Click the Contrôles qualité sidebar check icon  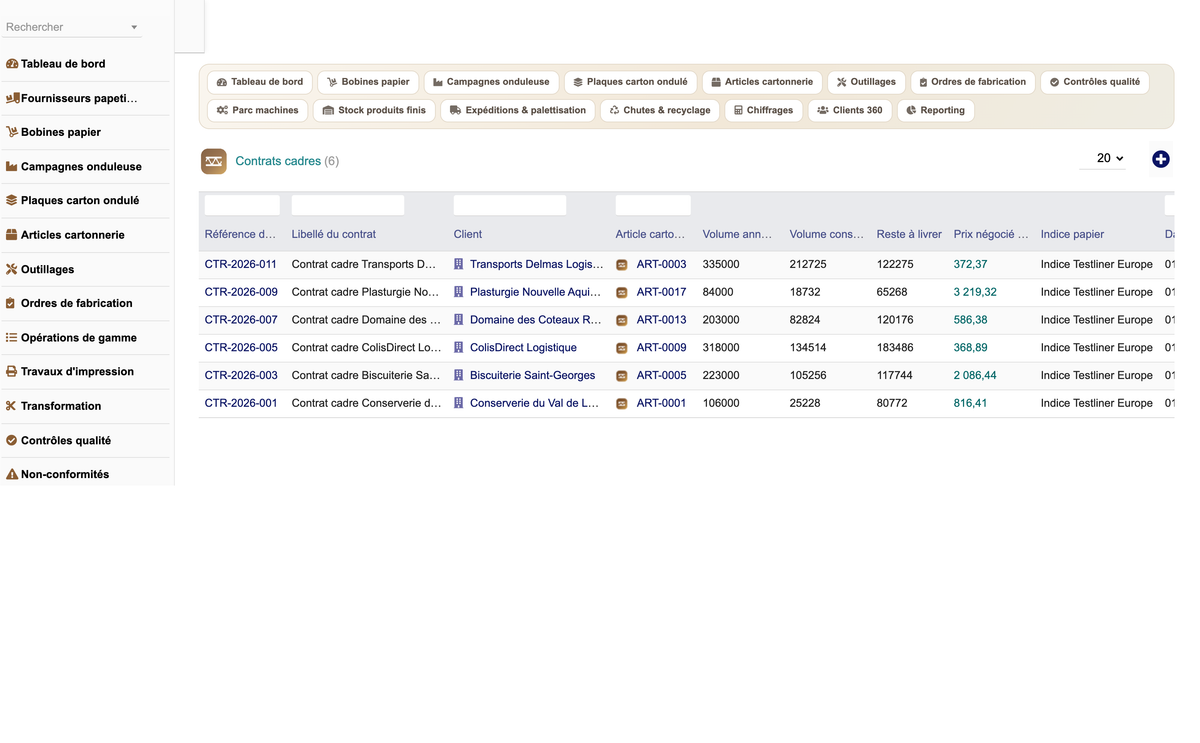[12, 440]
